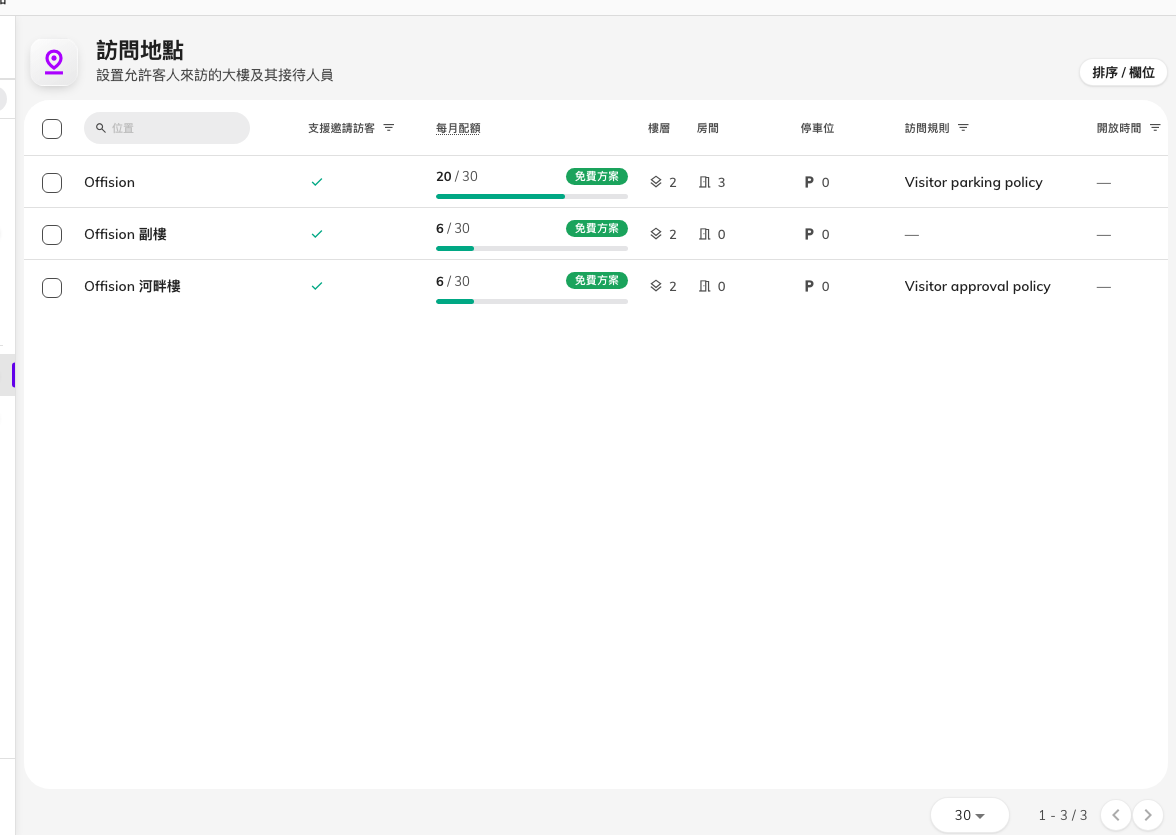Open filter icon beside 支援邀請訪客 column
The width and height of the screenshot is (1176, 835).
[x=388, y=128]
